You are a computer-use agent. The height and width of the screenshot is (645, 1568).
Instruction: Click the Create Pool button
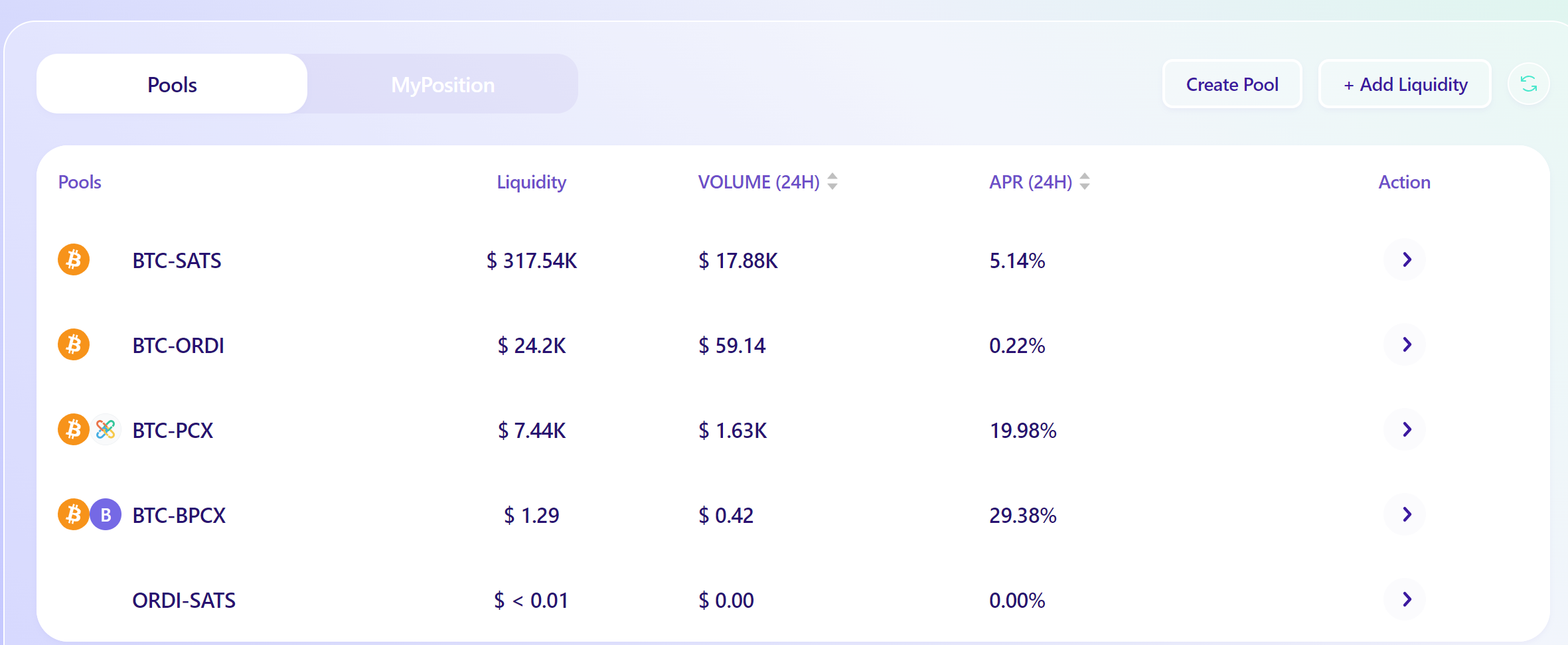(x=1231, y=84)
